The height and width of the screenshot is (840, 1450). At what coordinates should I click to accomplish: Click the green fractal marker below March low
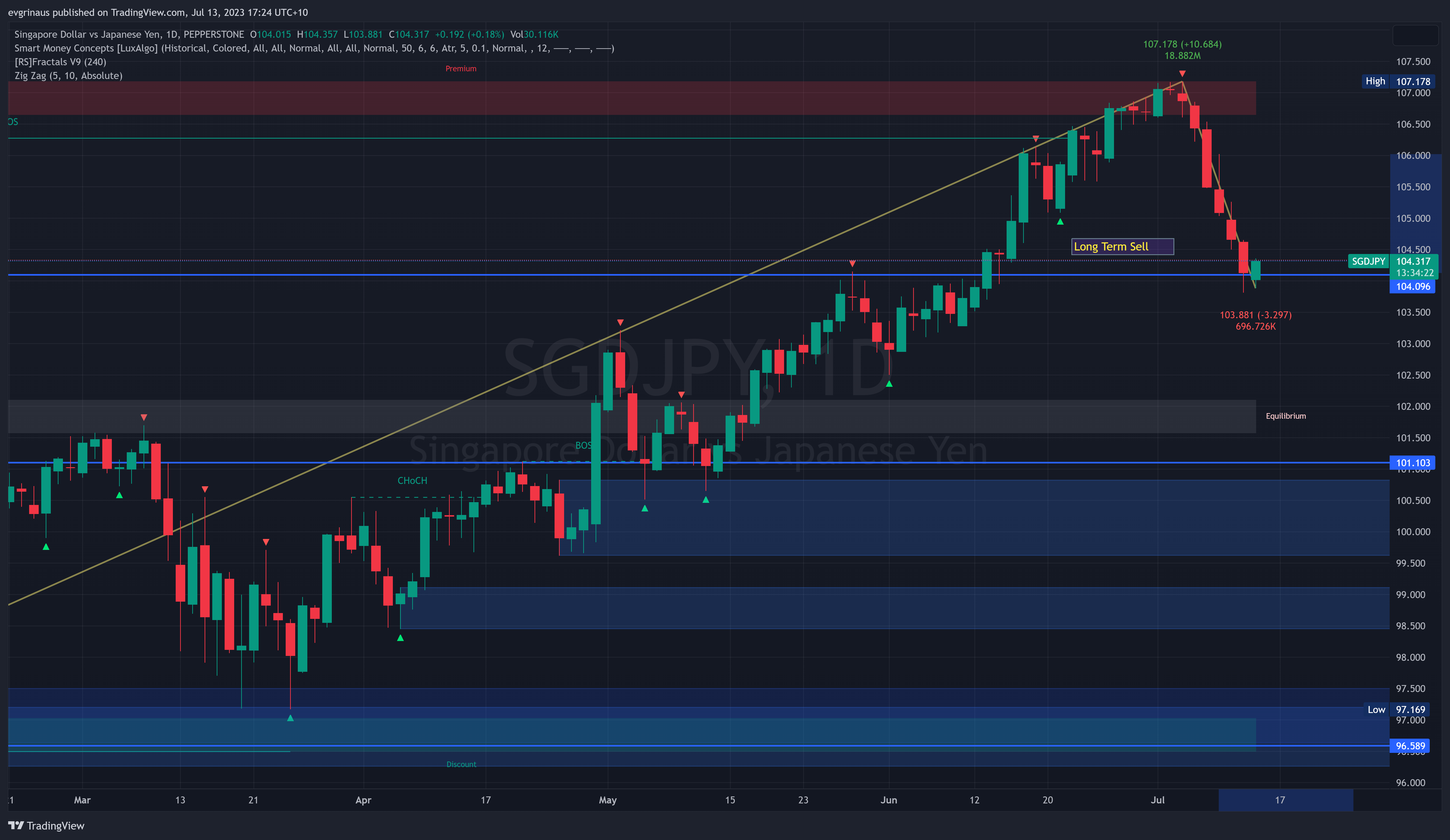[x=290, y=718]
